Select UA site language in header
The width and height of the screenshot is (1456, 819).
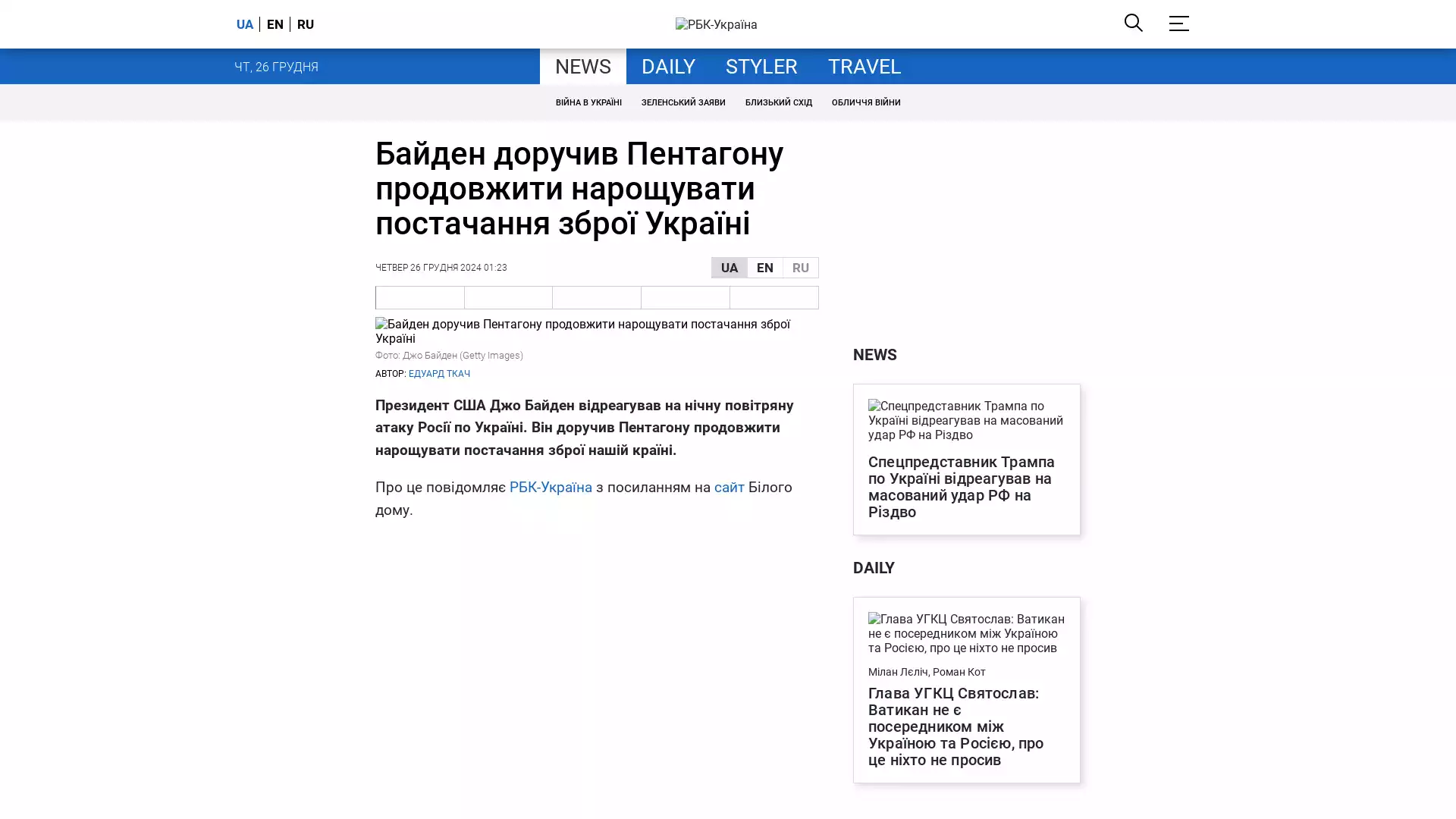244,24
